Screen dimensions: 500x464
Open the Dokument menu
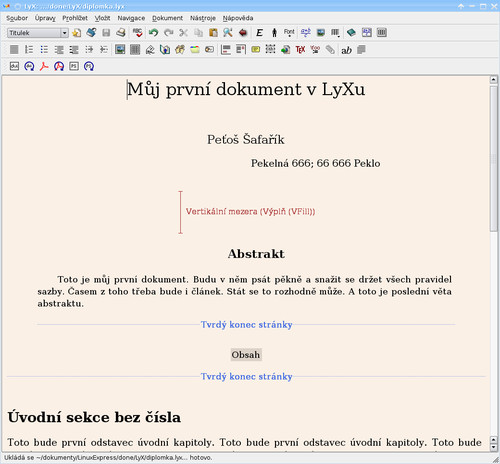(x=167, y=18)
